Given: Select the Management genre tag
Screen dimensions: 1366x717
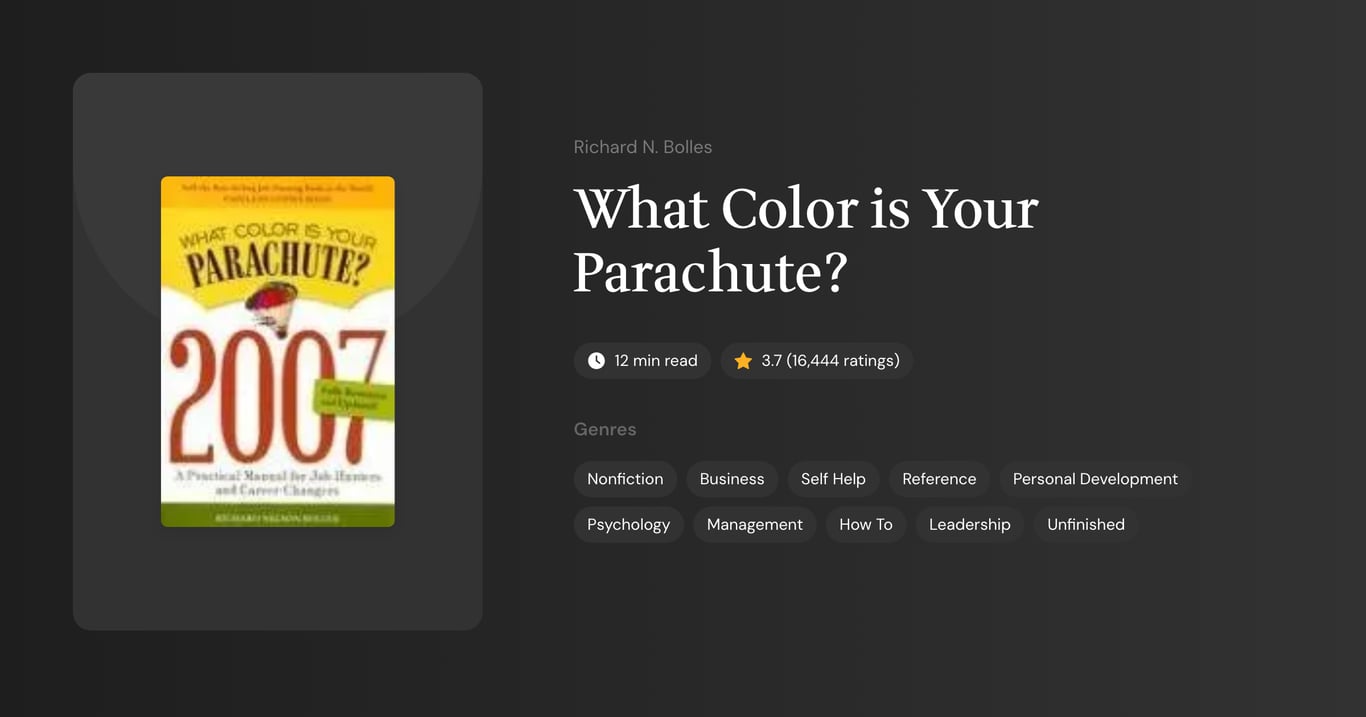Looking at the screenshot, I should pos(754,524).
